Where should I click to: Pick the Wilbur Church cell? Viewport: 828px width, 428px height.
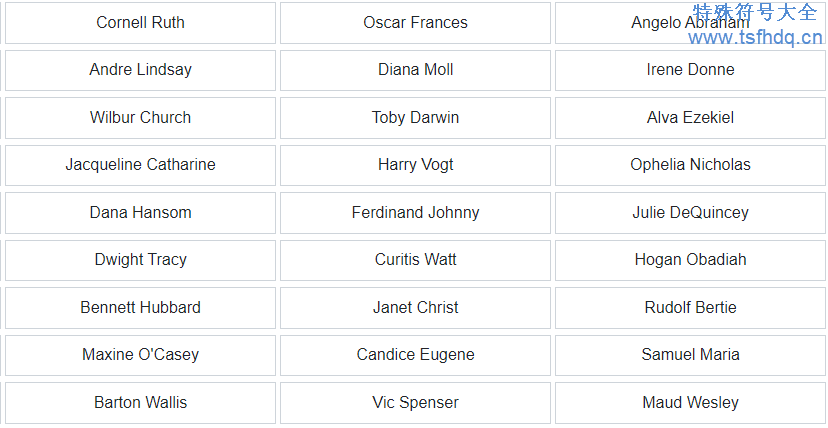(x=140, y=118)
